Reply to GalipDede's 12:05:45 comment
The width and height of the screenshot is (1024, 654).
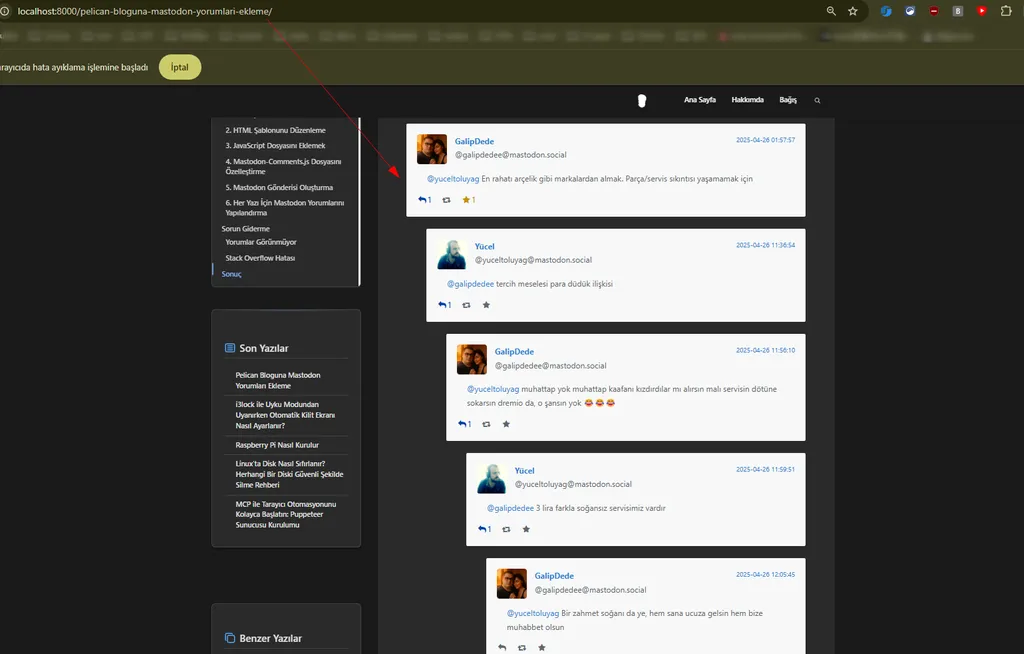point(502,647)
